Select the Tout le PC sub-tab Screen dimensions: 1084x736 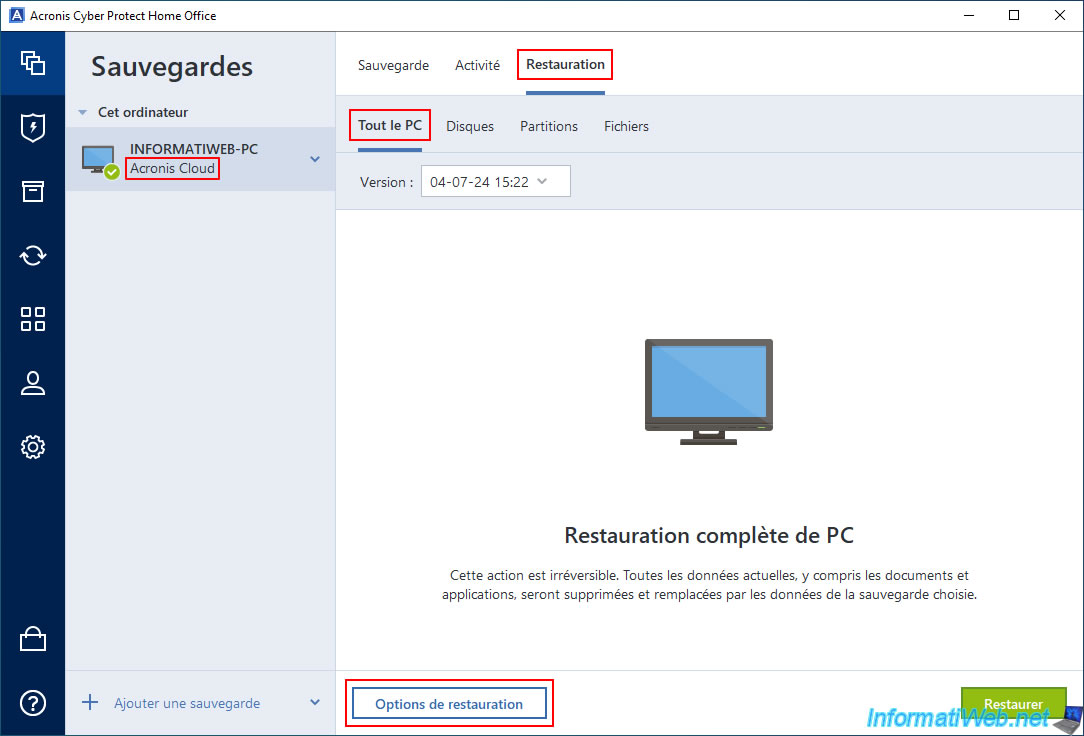click(390, 125)
